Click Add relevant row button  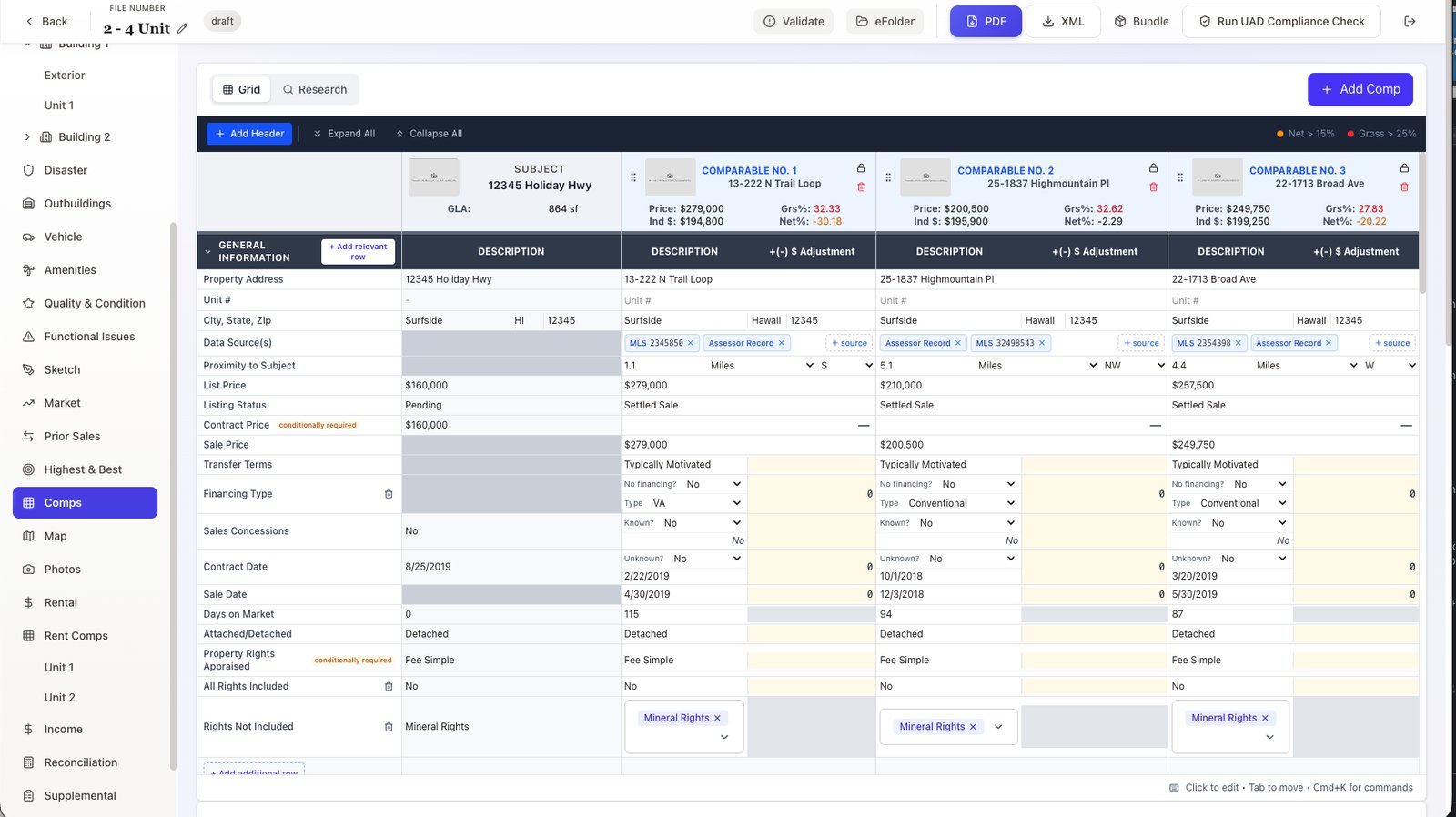point(358,252)
